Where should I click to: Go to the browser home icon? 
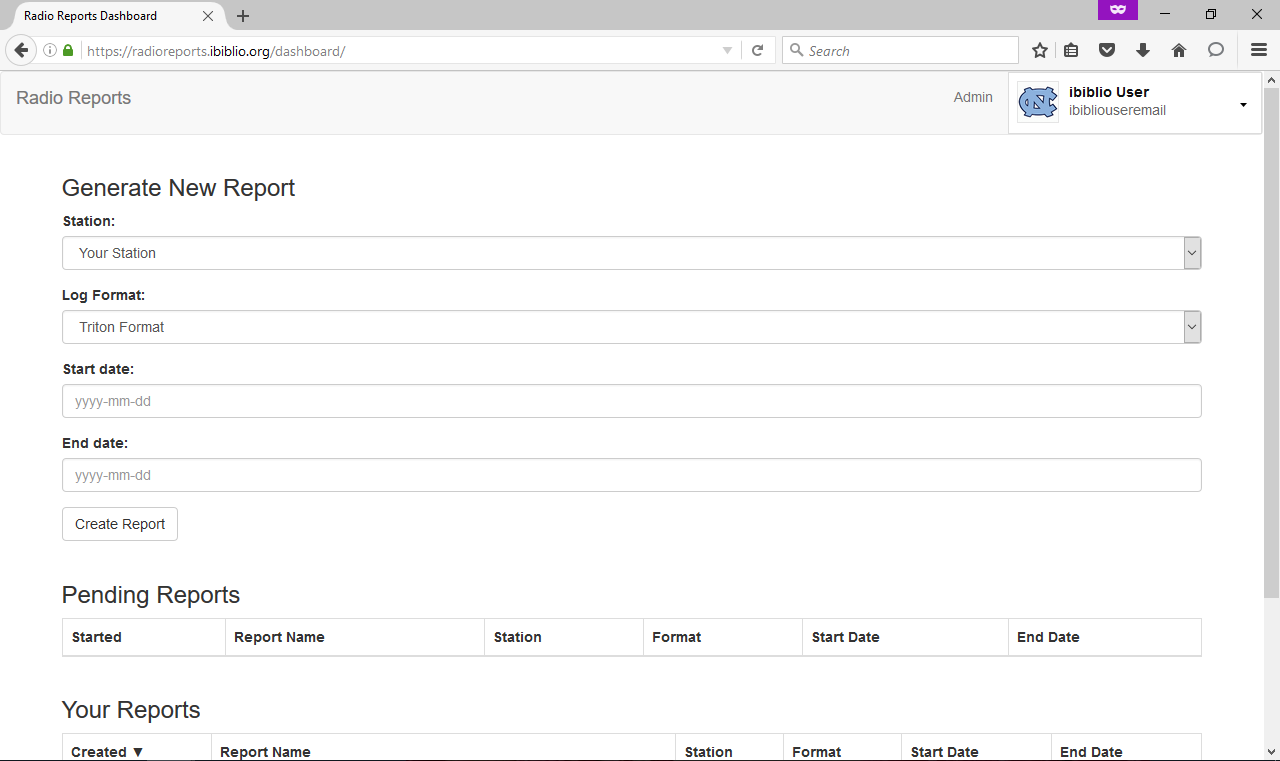(1179, 51)
